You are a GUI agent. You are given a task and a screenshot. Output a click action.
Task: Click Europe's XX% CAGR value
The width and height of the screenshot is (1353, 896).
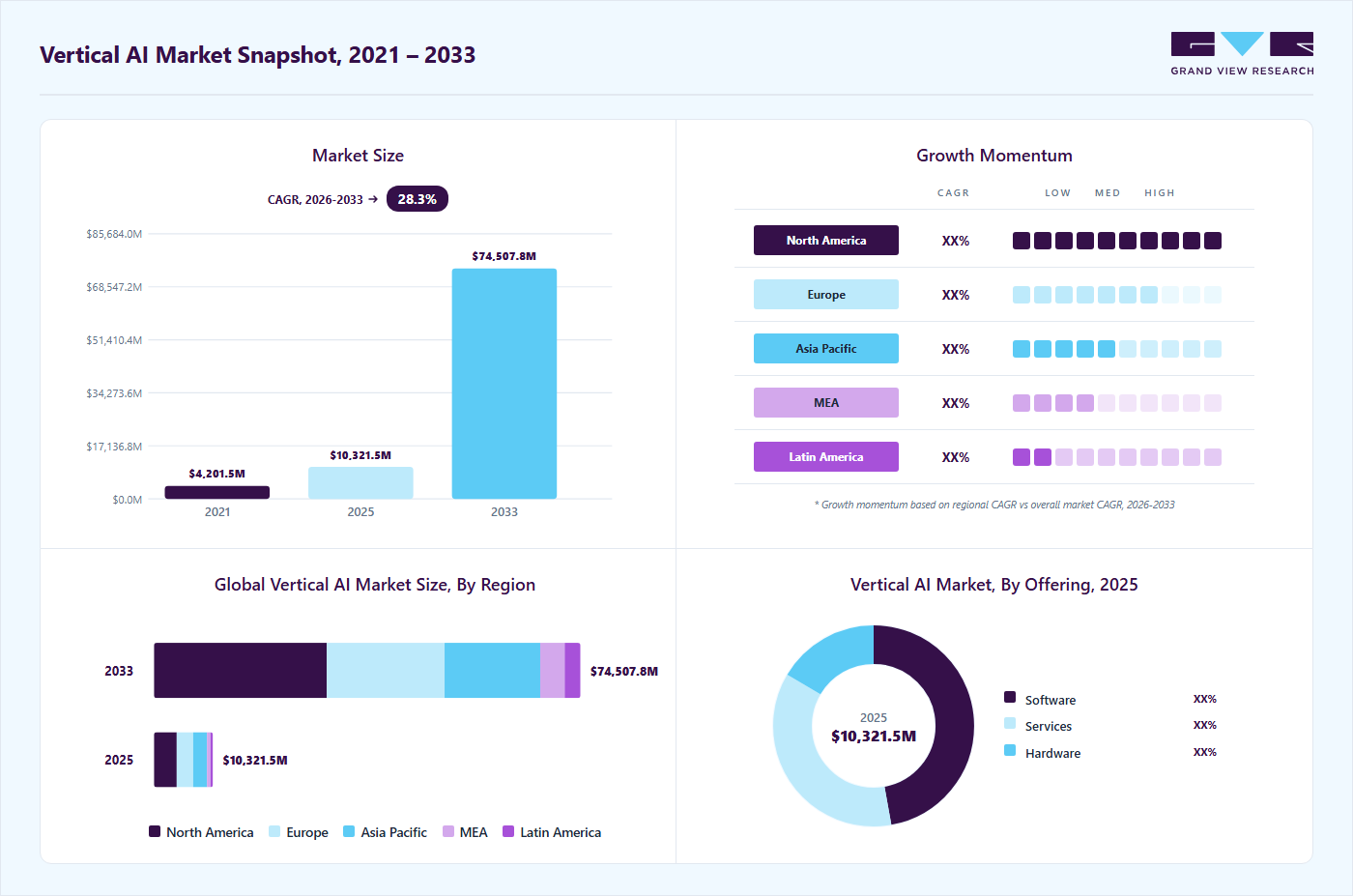click(956, 295)
